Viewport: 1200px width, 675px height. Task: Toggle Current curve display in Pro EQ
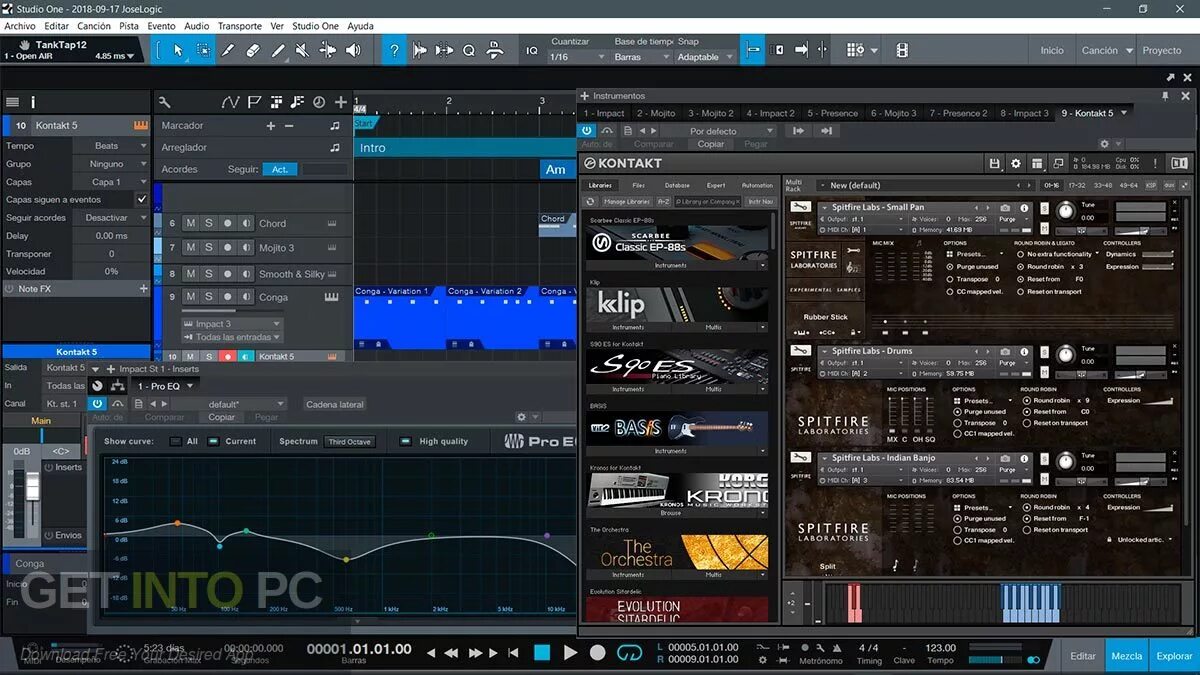tap(213, 441)
